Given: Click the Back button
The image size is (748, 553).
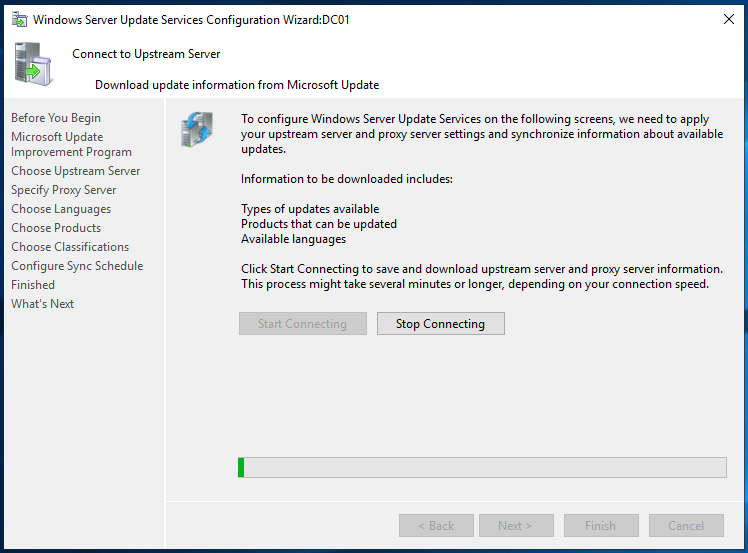Looking at the screenshot, I should (436, 525).
